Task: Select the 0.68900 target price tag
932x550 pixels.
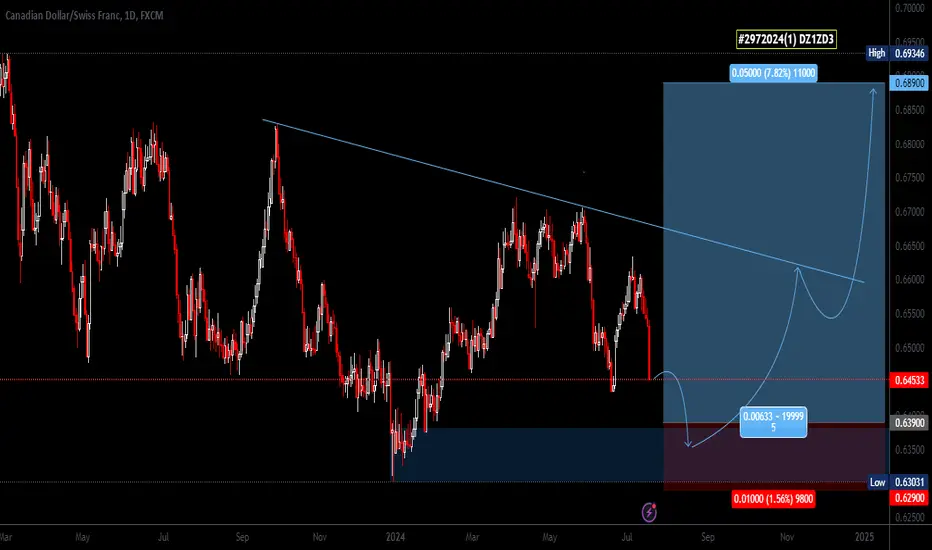Action: pos(909,83)
